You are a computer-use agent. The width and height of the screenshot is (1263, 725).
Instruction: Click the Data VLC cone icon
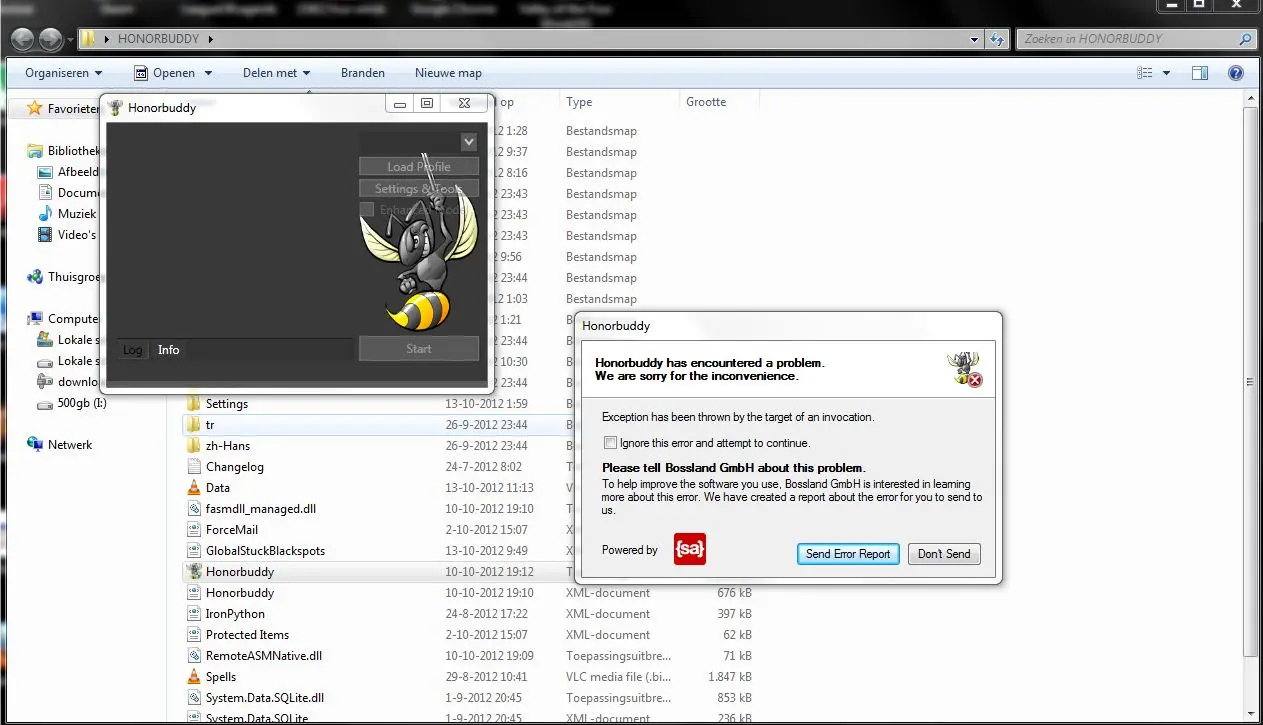coord(194,488)
